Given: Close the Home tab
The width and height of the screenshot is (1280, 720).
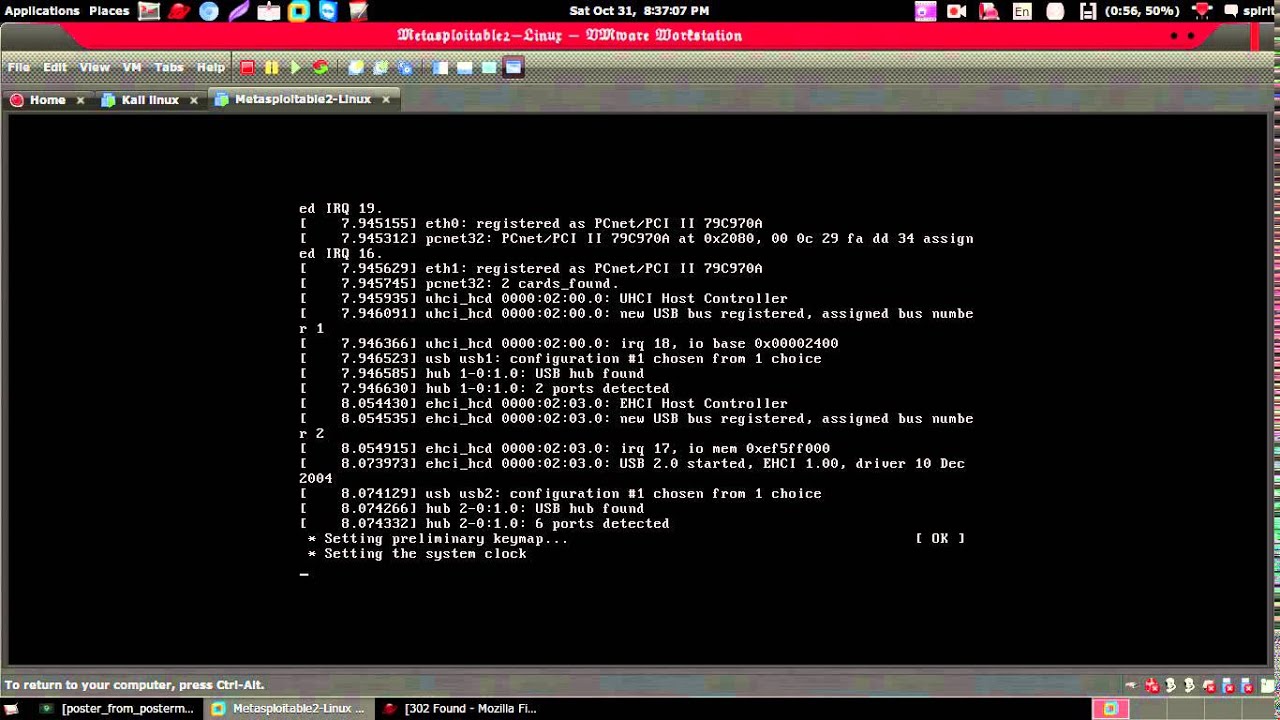Looking at the screenshot, I should (81, 100).
